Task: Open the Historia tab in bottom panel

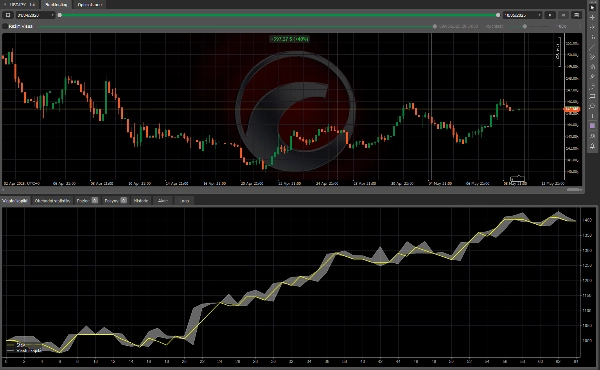Action: coord(141,200)
